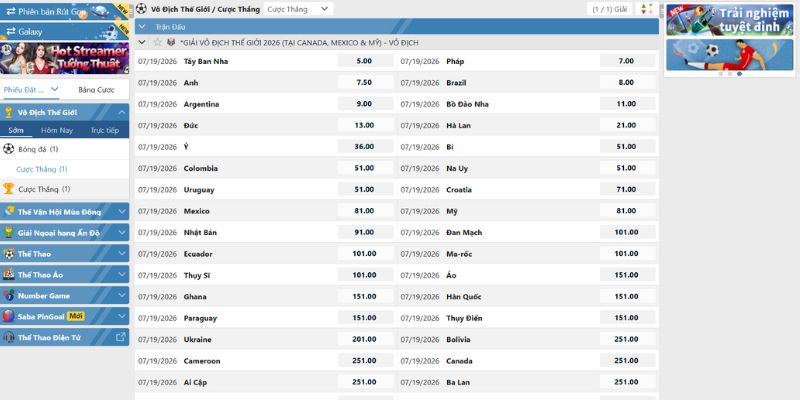Image resolution: width=800 pixels, height=400 pixels.
Task: Bet on Pháp at 7.00
Action: tap(627, 61)
